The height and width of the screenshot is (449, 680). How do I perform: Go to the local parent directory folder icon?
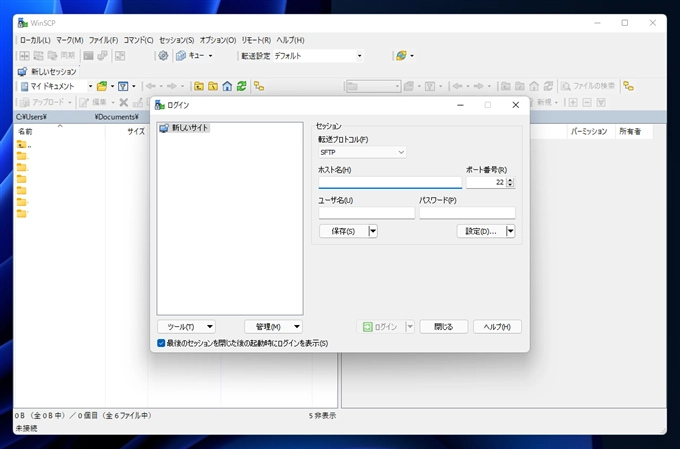click(199, 86)
